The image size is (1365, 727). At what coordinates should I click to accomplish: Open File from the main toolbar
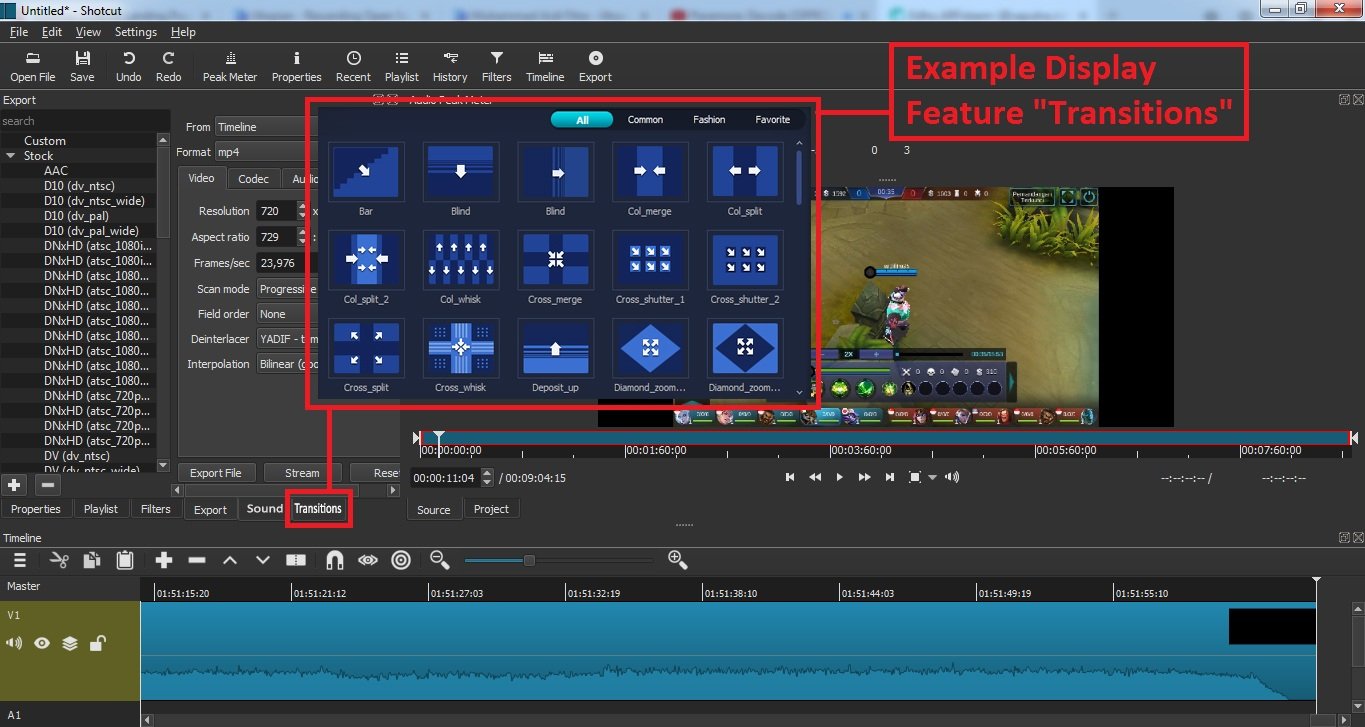(33, 66)
